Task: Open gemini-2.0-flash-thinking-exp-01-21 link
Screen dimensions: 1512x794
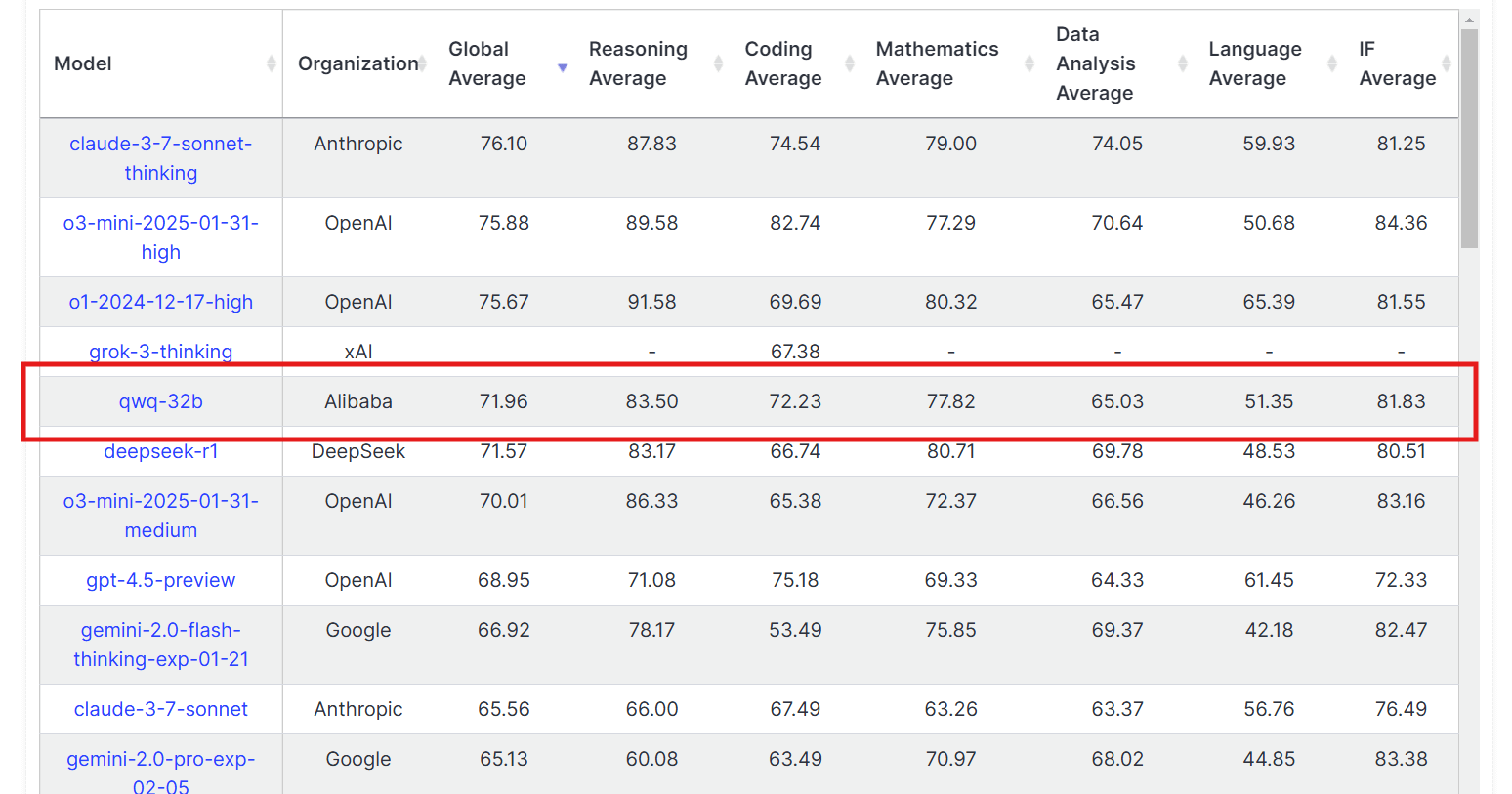Action: [161, 645]
